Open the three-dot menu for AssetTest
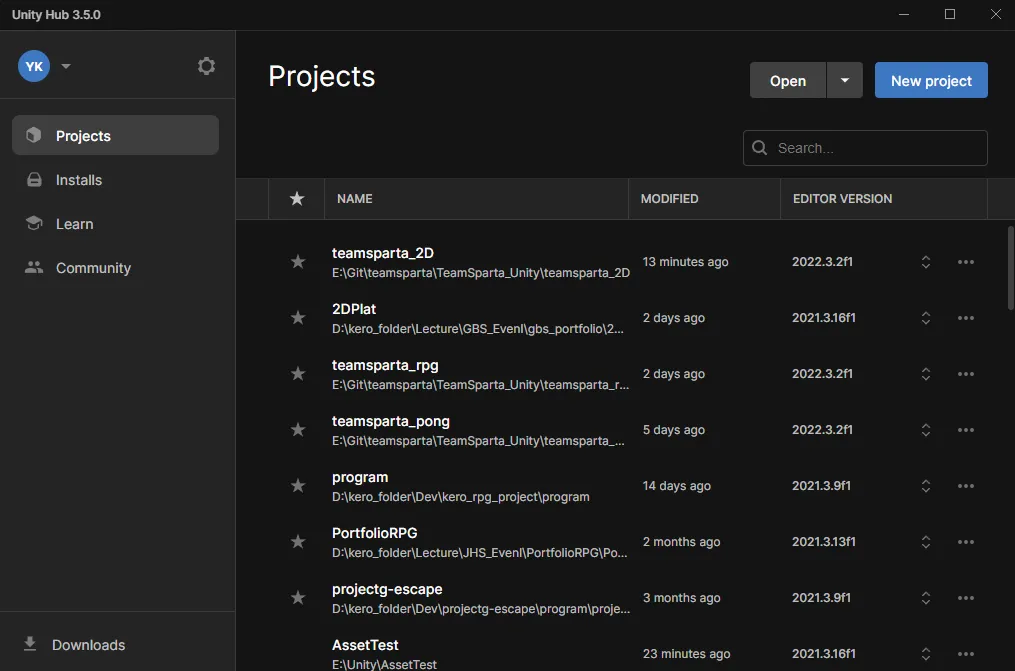The height and width of the screenshot is (671, 1015). tap(966, 654)
